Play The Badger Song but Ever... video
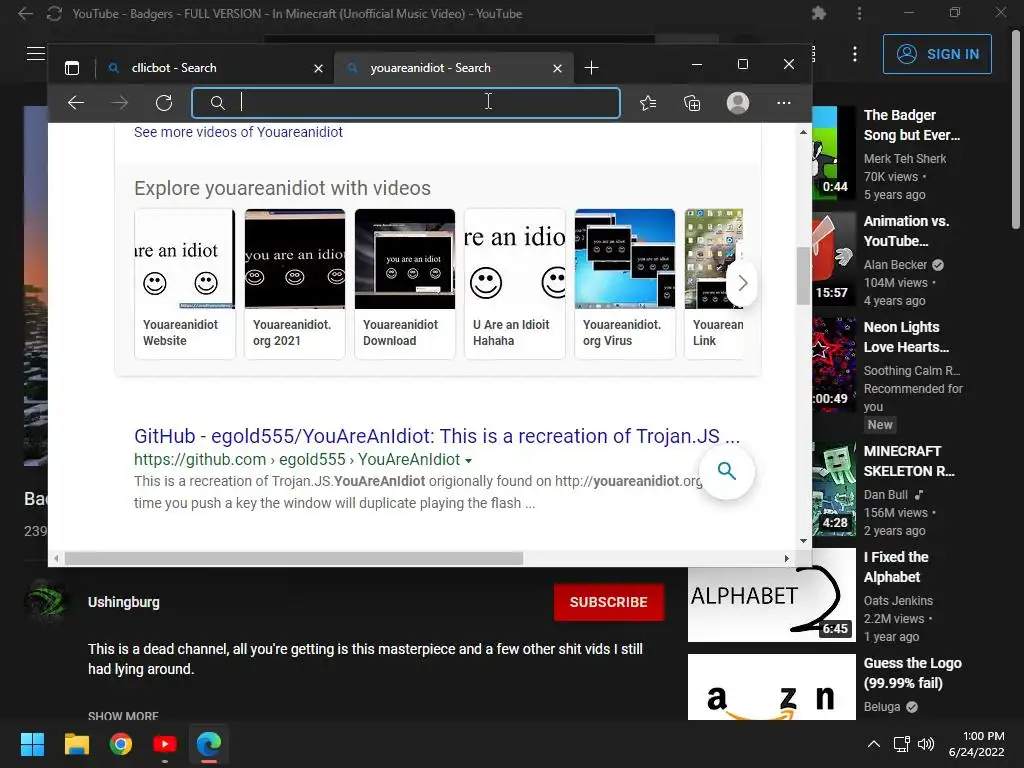 tap(912, 125)
